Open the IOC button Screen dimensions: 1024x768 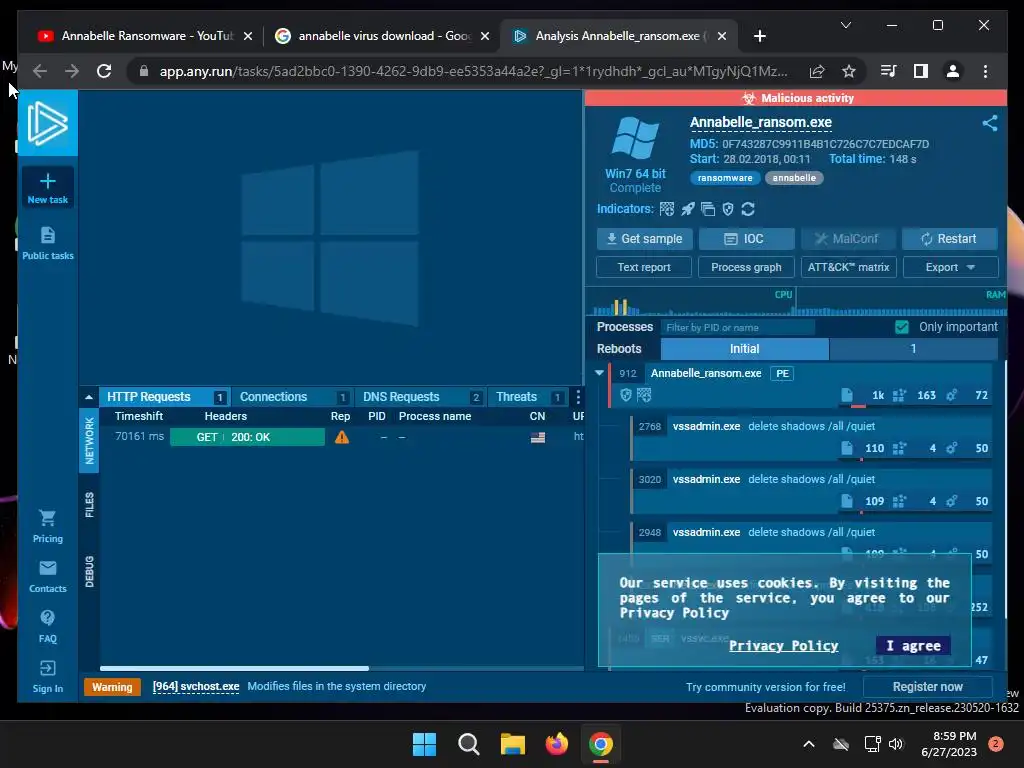pos(746,239)
